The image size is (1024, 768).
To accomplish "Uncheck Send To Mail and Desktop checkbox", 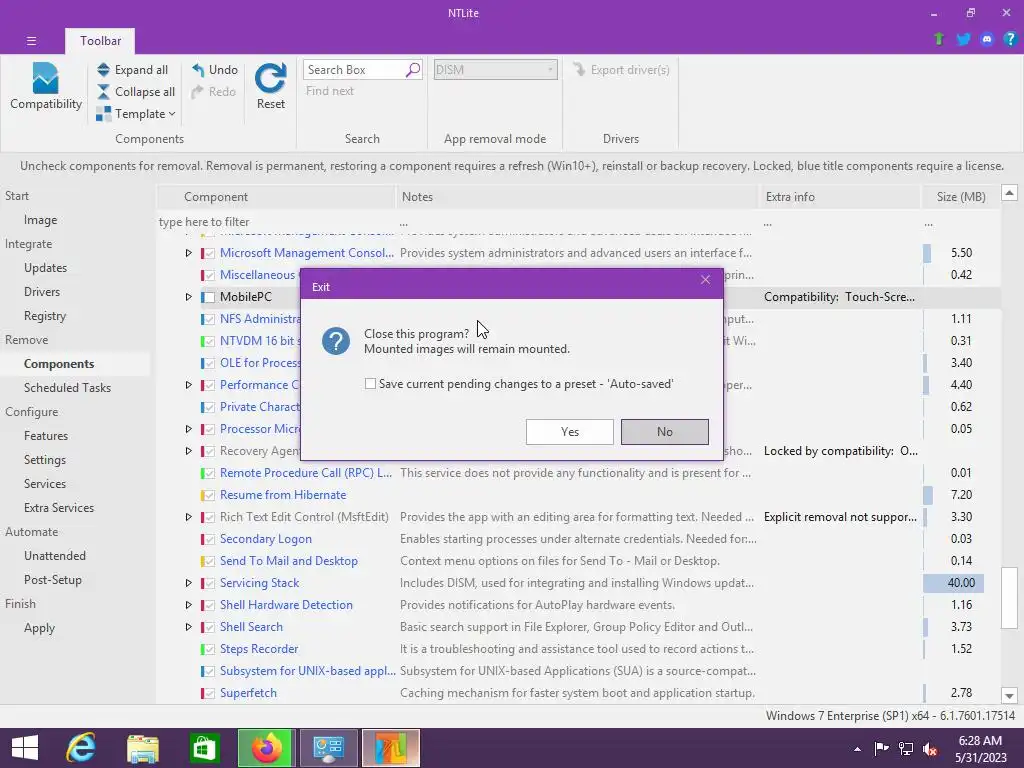I will click(209, 561).
